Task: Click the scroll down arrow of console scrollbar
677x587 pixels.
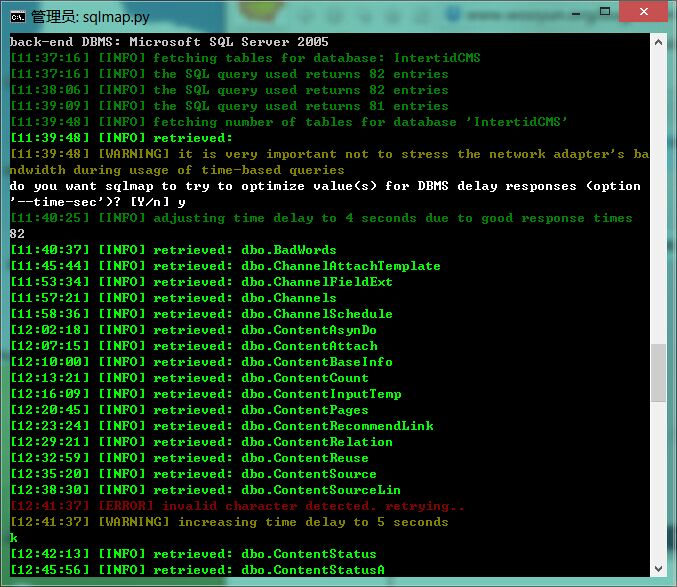Action: [658, 568]
